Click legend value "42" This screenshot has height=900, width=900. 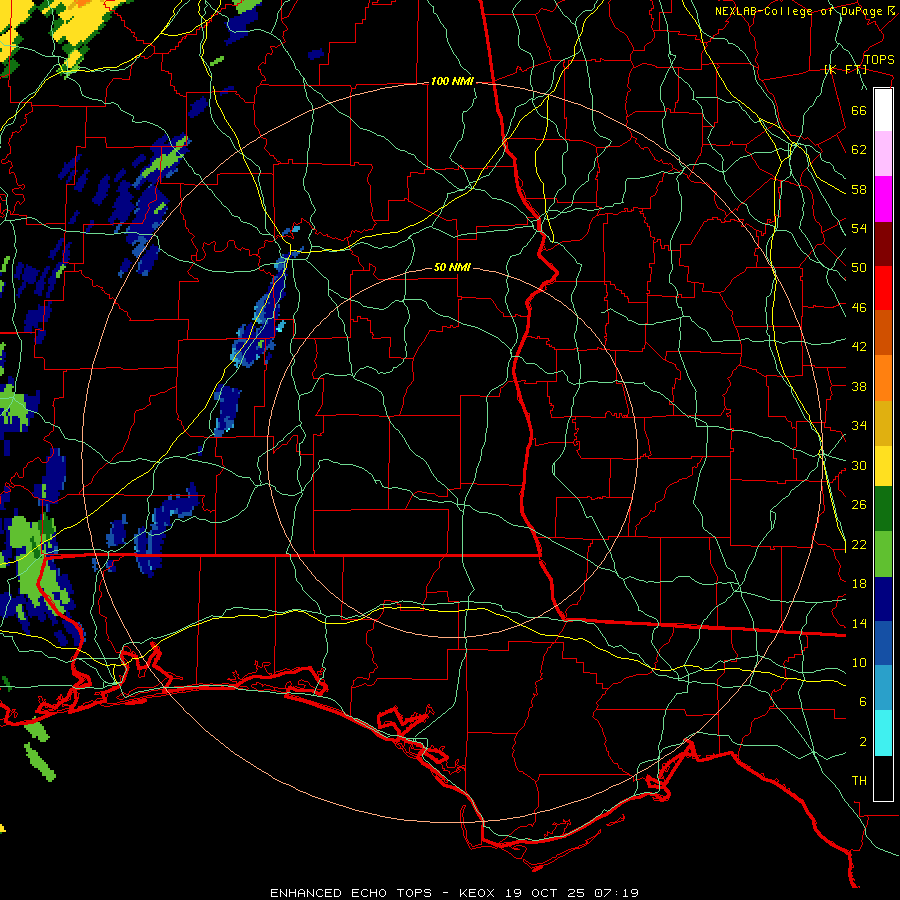click(x=859, y=347)
